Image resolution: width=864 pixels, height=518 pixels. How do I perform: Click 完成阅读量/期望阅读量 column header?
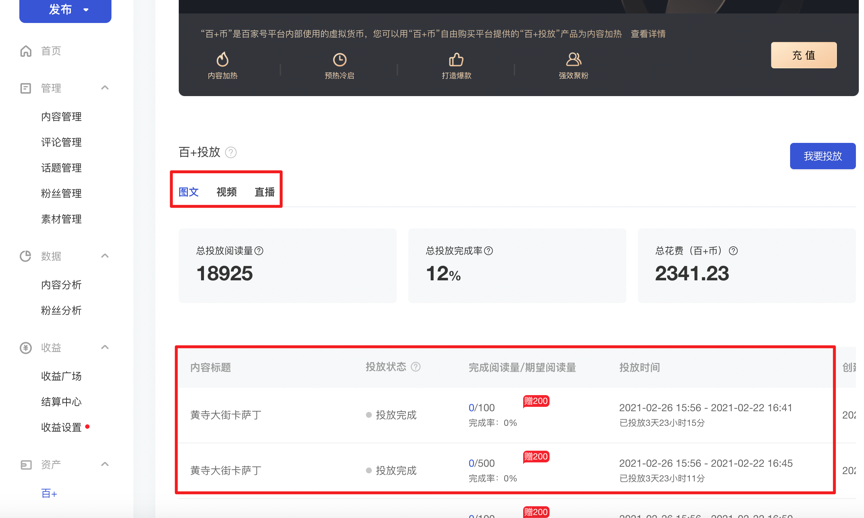[522, 368]
